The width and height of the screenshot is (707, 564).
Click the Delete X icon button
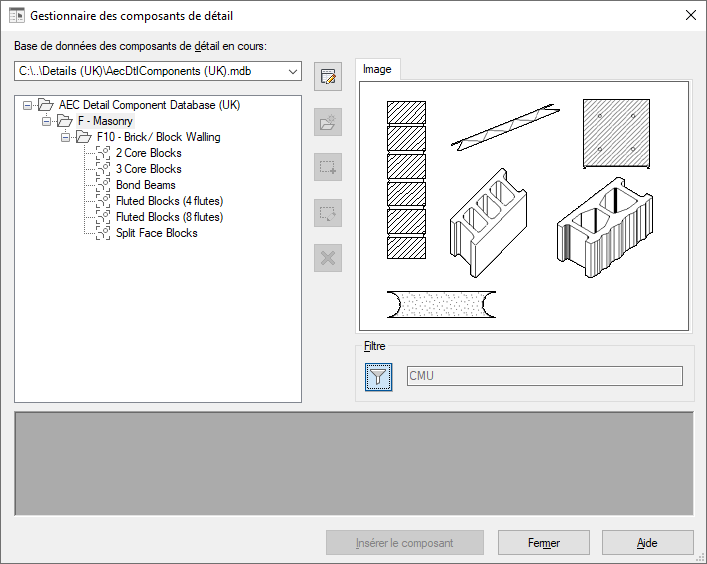point(328,258)
